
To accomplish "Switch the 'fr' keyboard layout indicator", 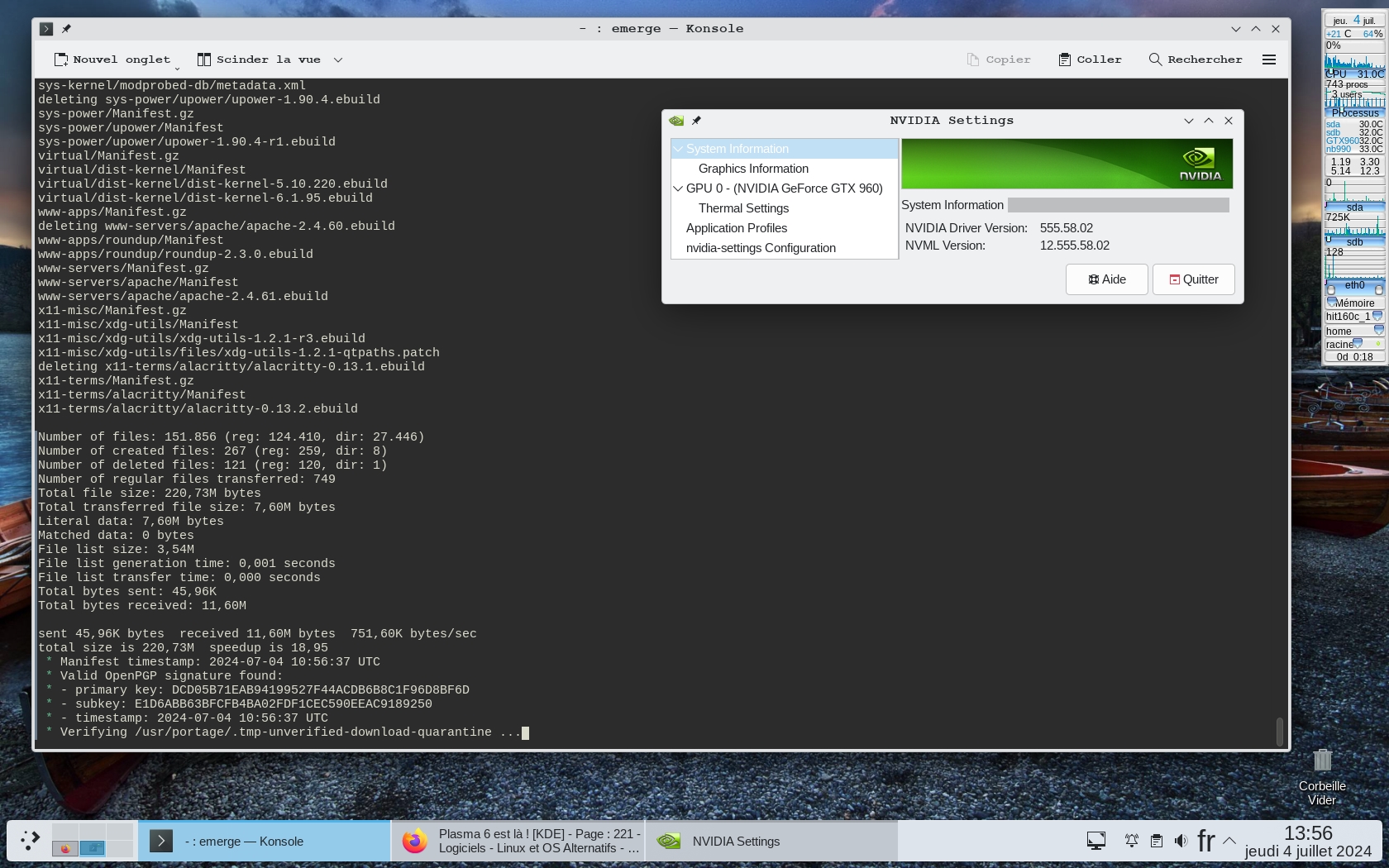I will (1205, 841).
